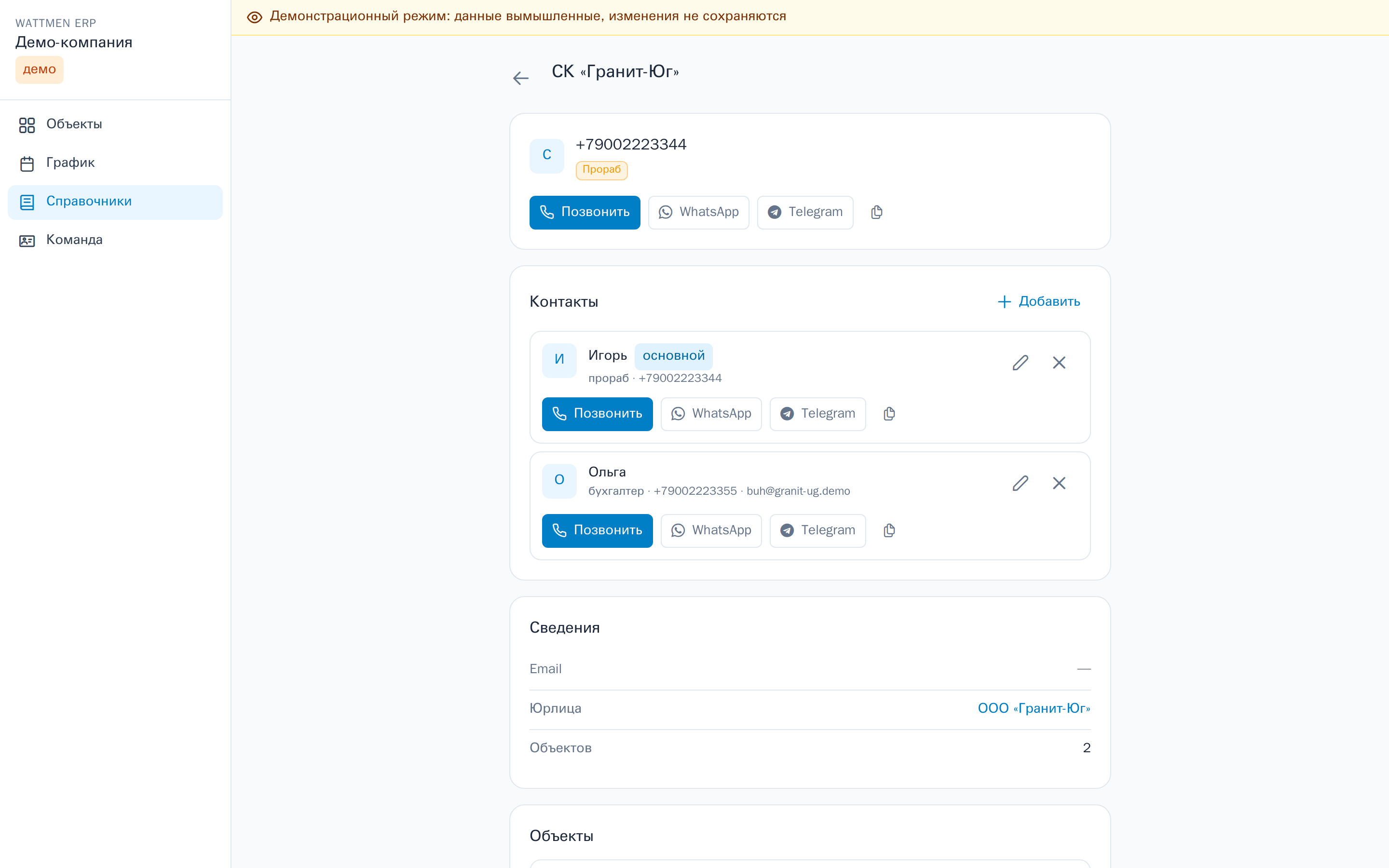The image size is (1389, 868).
Task: Click the Контакты section heading
Action: [564, 302]
